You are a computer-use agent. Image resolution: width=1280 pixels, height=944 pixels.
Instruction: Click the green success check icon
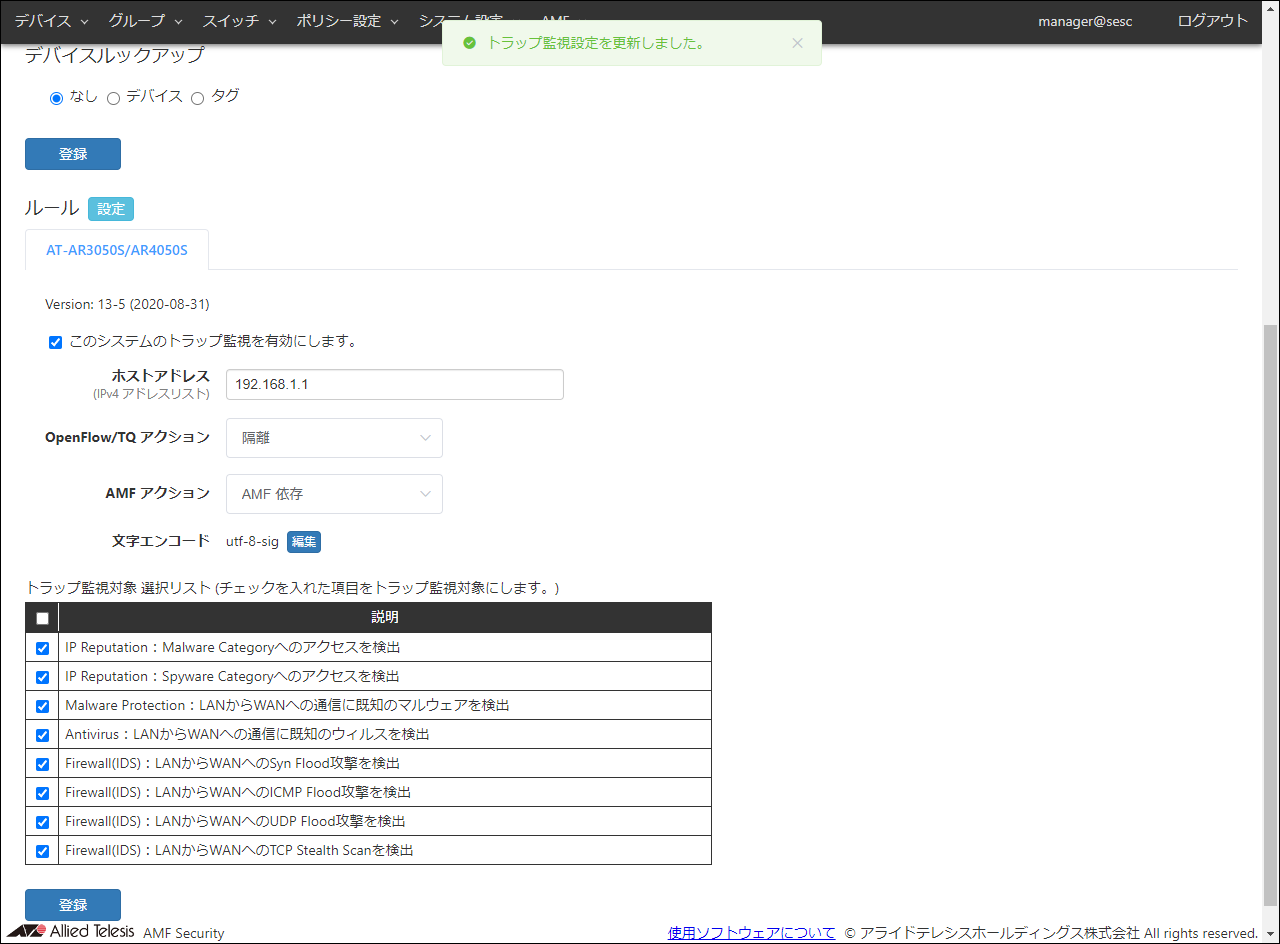[469, 43]
